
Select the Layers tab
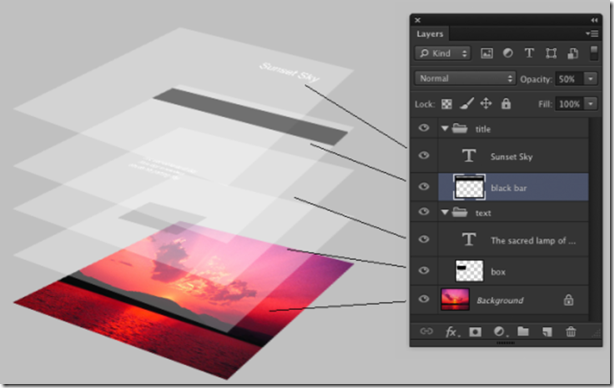[x=430, y=34]
